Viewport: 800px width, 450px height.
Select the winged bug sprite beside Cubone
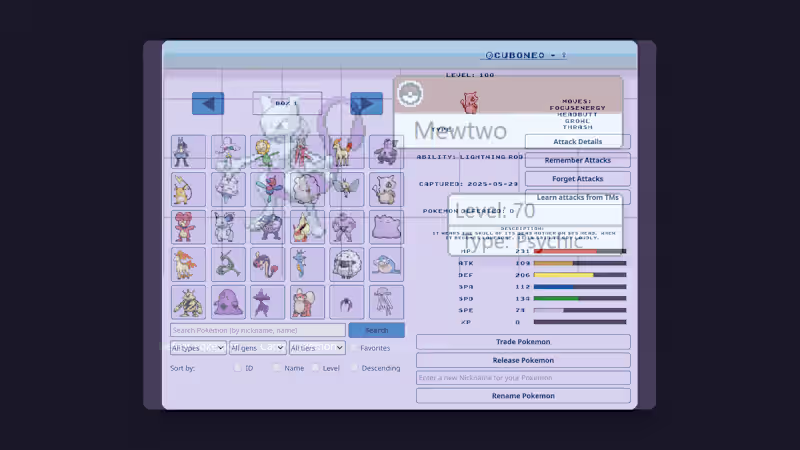(x=346, y=189)
